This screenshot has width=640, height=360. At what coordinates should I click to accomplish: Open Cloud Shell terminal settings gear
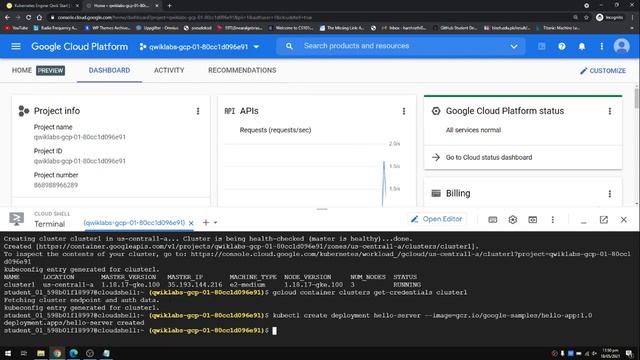pos(513,220)
